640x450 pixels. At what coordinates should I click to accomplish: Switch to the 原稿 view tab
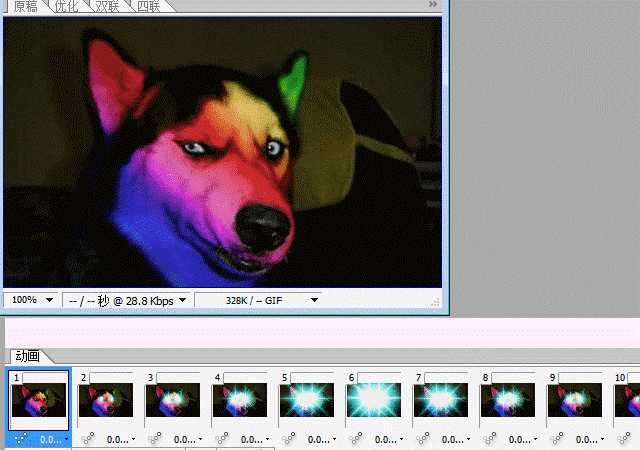click(x=25, y=6)
